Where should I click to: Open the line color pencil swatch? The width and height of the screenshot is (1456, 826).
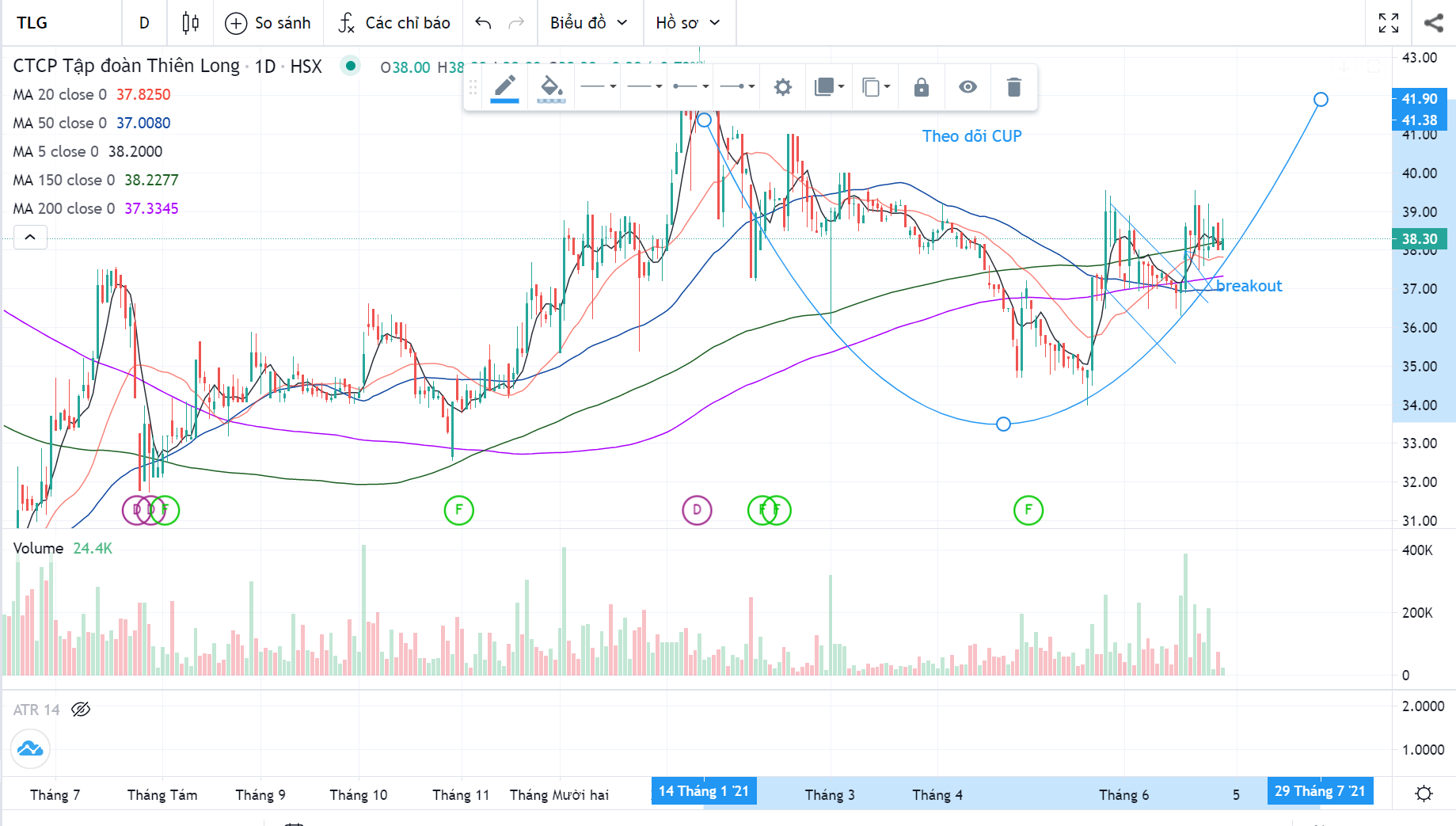504,87
